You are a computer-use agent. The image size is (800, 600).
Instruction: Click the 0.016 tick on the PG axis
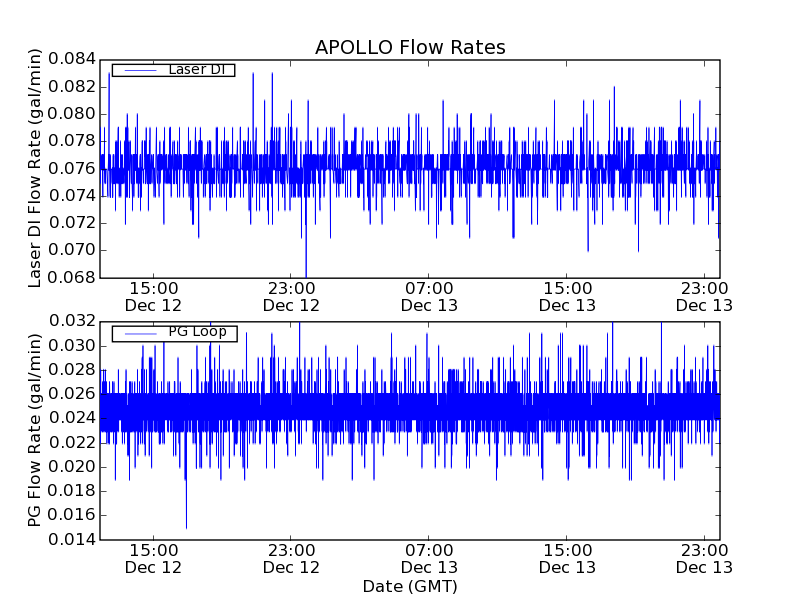72,515
